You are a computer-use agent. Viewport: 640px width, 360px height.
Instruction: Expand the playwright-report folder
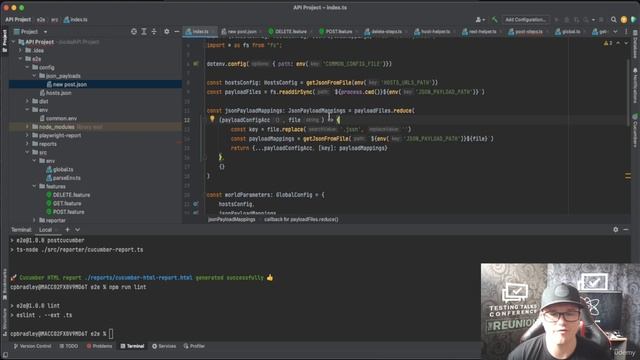(27, 136)
